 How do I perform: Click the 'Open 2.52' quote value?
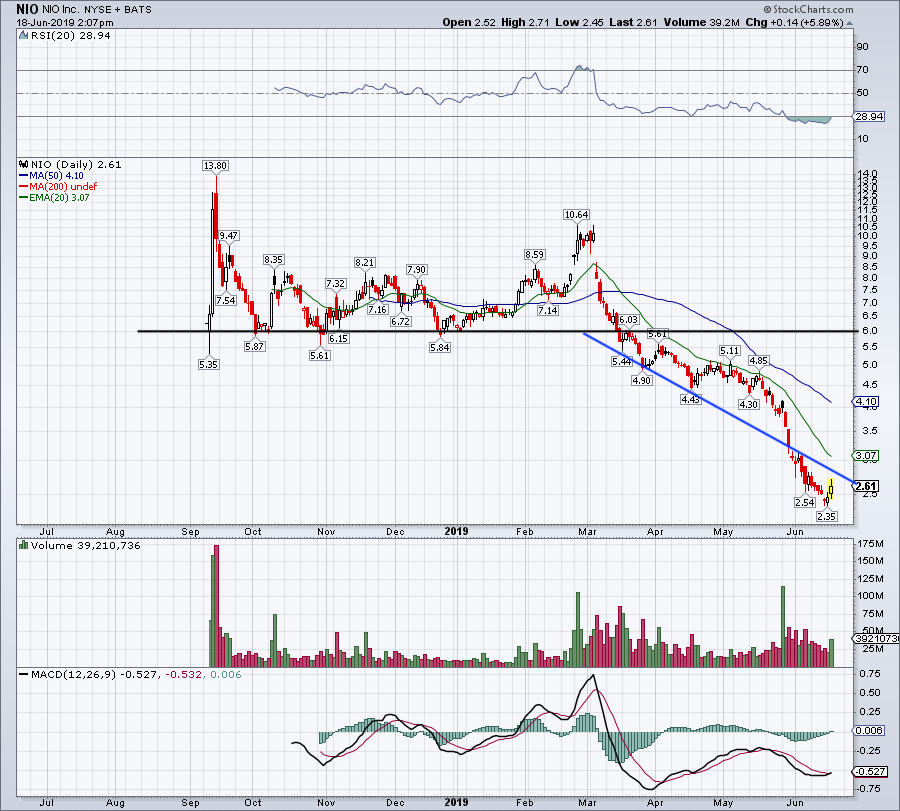469,22
